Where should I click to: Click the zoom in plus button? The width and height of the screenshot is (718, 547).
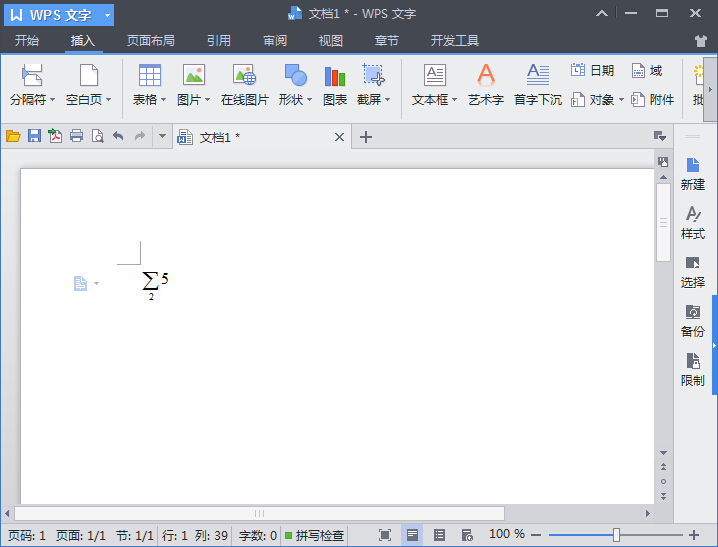click(x=694, y=535)
